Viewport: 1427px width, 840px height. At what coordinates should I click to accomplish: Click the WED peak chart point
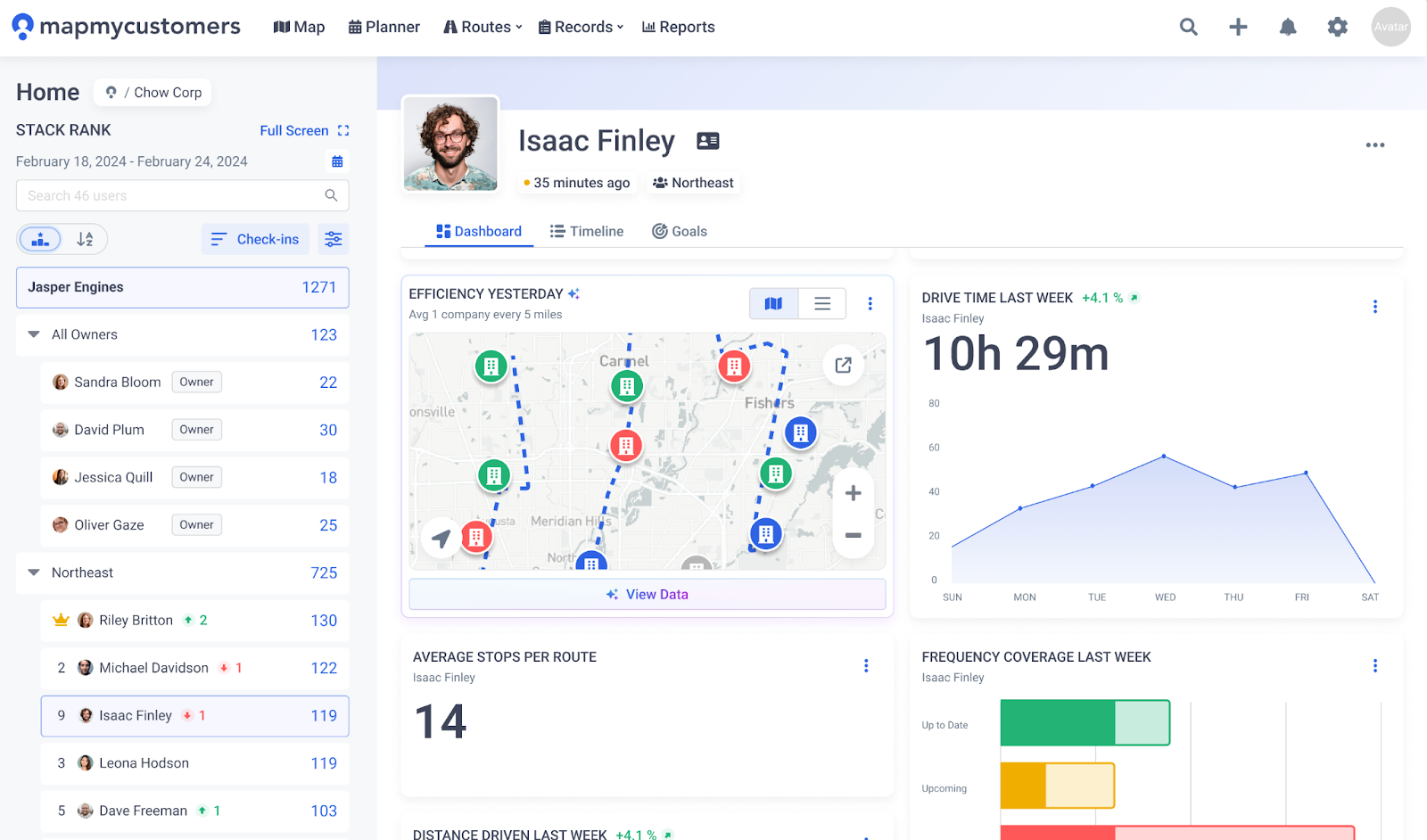coord(1164,457)
